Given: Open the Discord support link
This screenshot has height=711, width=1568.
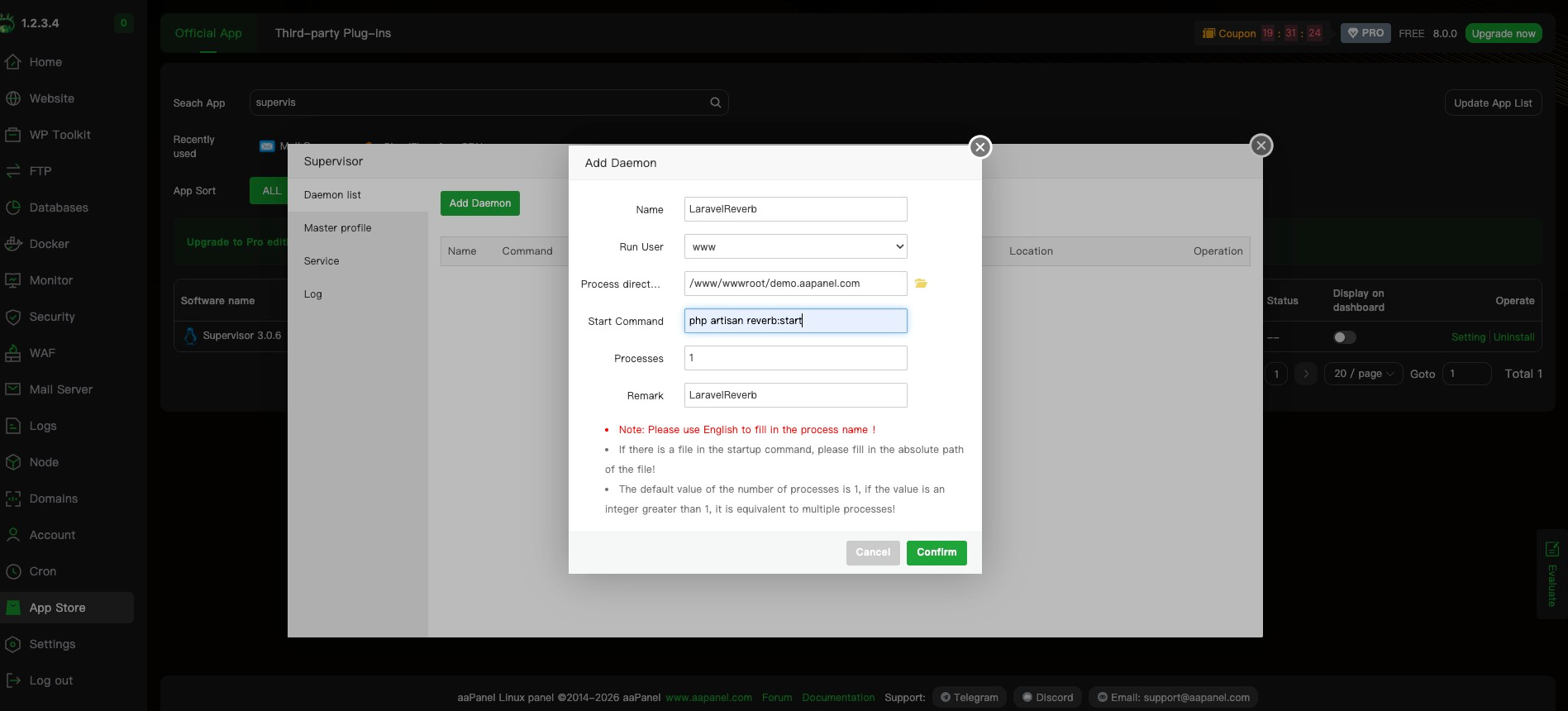Looking at the screenshot, I should [x=1048, y=697].
